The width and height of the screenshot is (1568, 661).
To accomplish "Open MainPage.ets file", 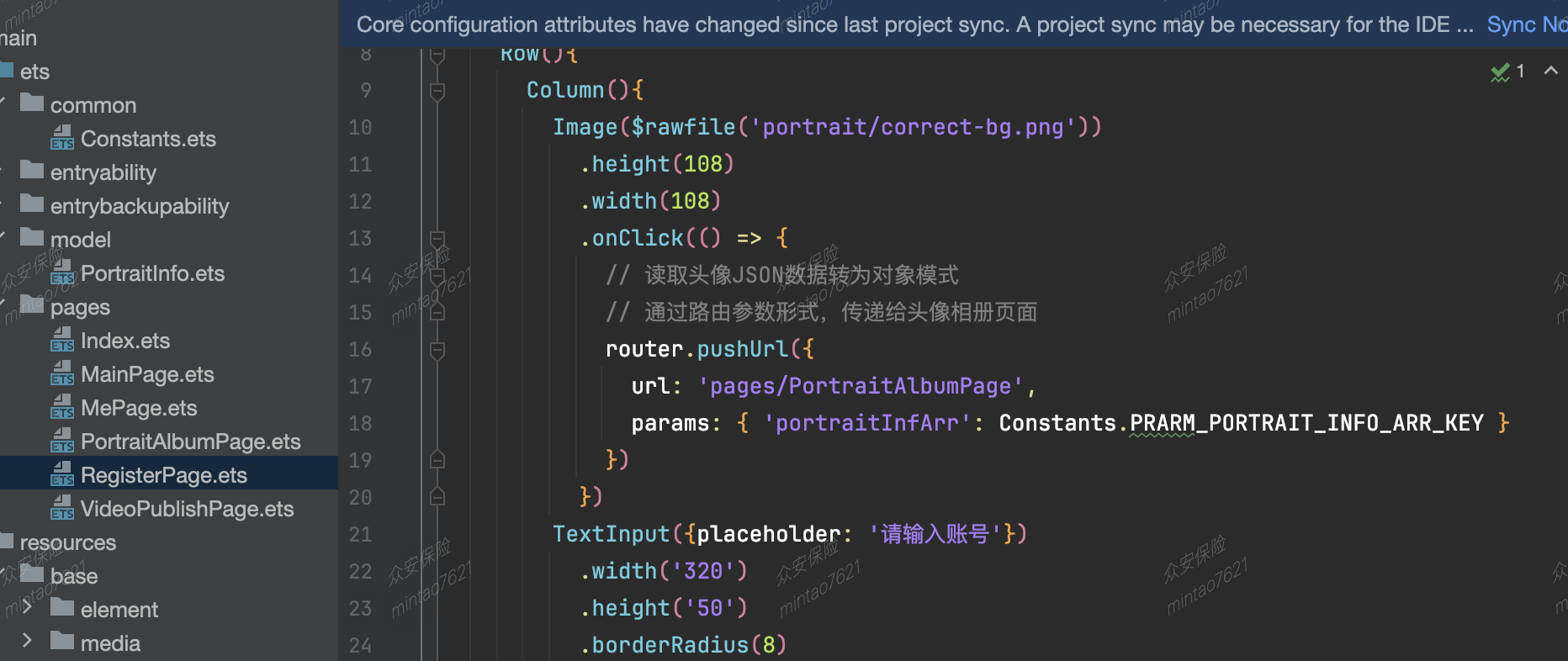I will 147,374.
